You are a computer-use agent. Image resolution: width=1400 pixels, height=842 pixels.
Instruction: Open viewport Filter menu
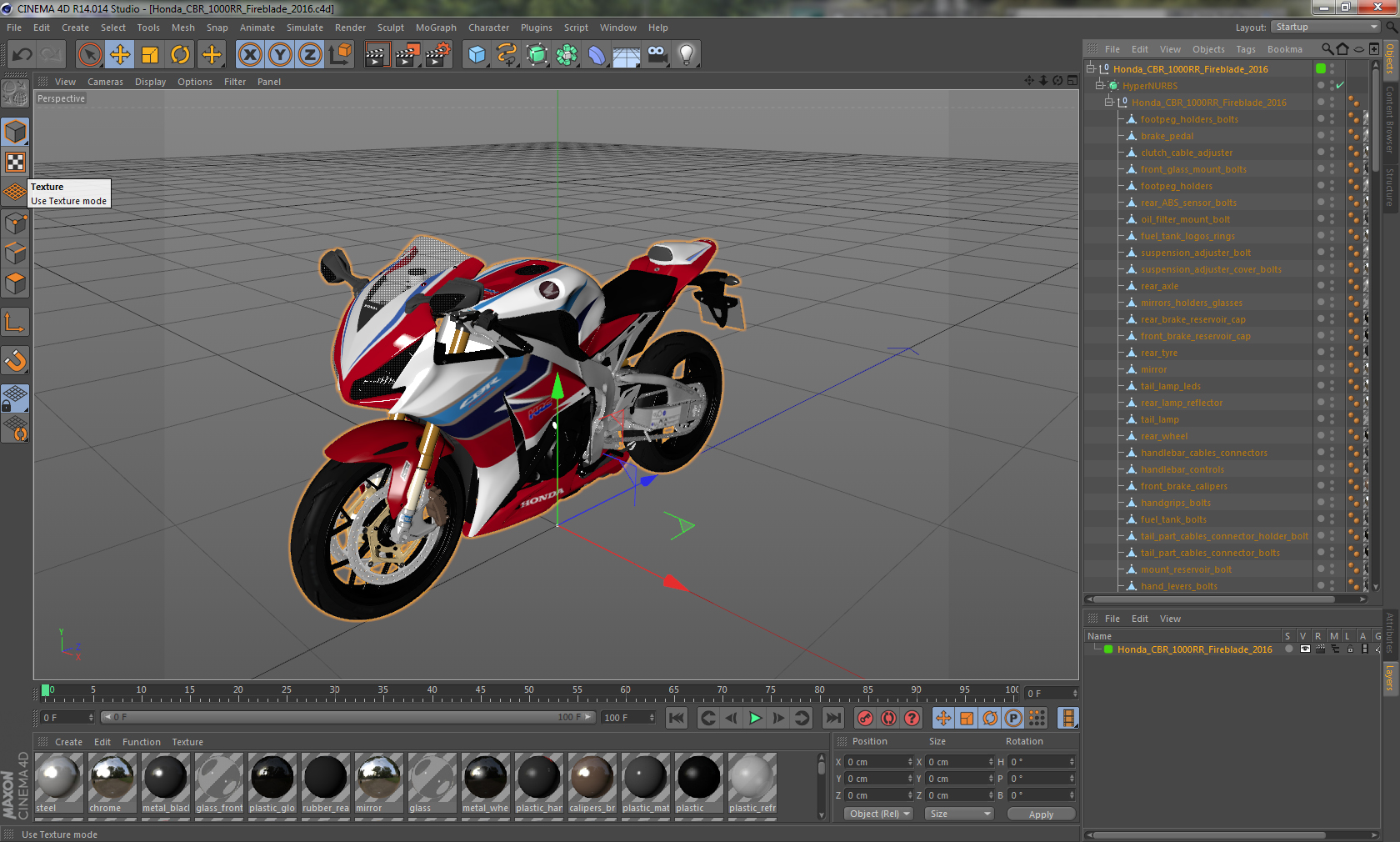(235, 82)
